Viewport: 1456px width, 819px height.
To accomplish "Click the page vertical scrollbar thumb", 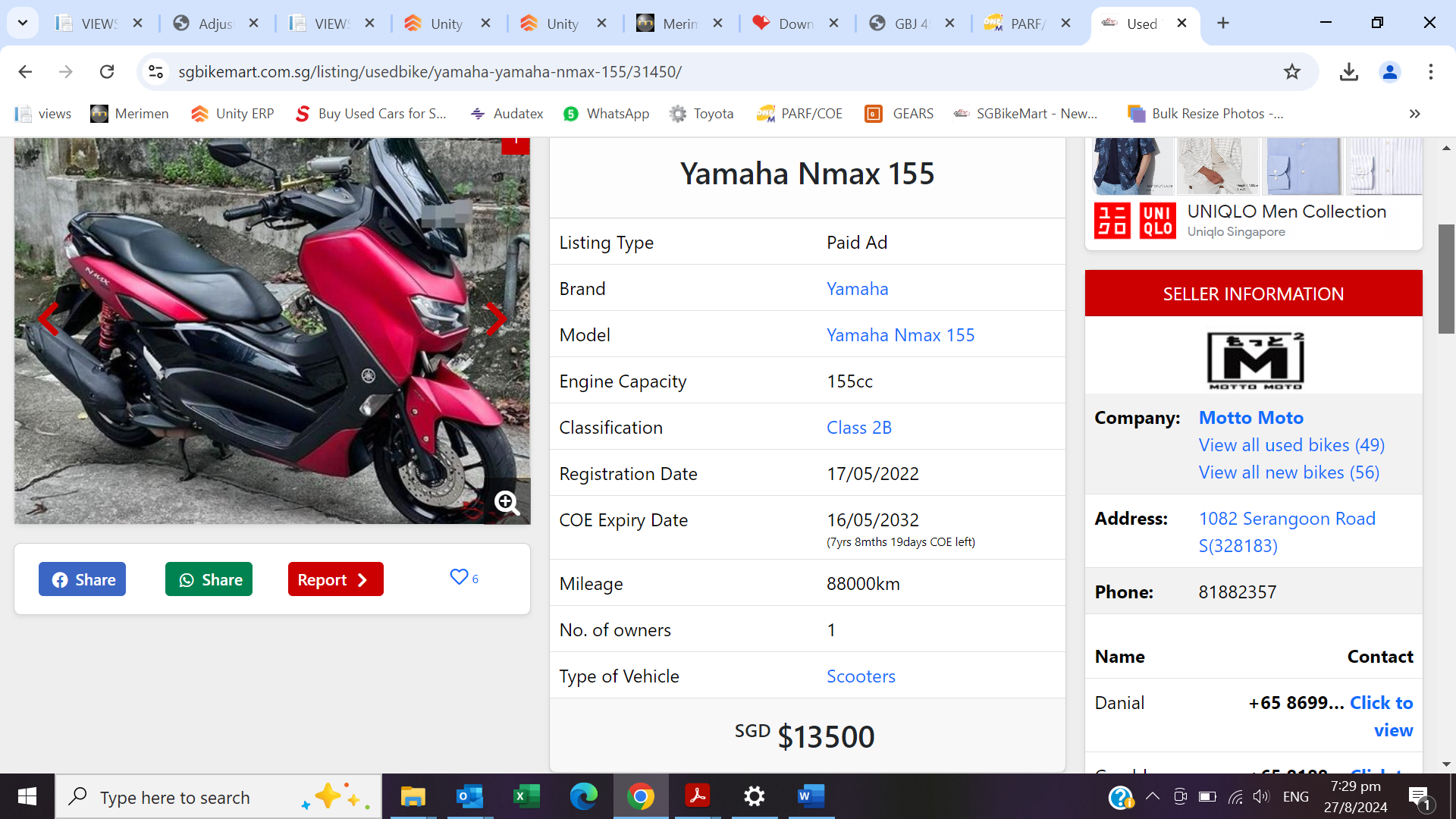I will [x=1446, y=278].
